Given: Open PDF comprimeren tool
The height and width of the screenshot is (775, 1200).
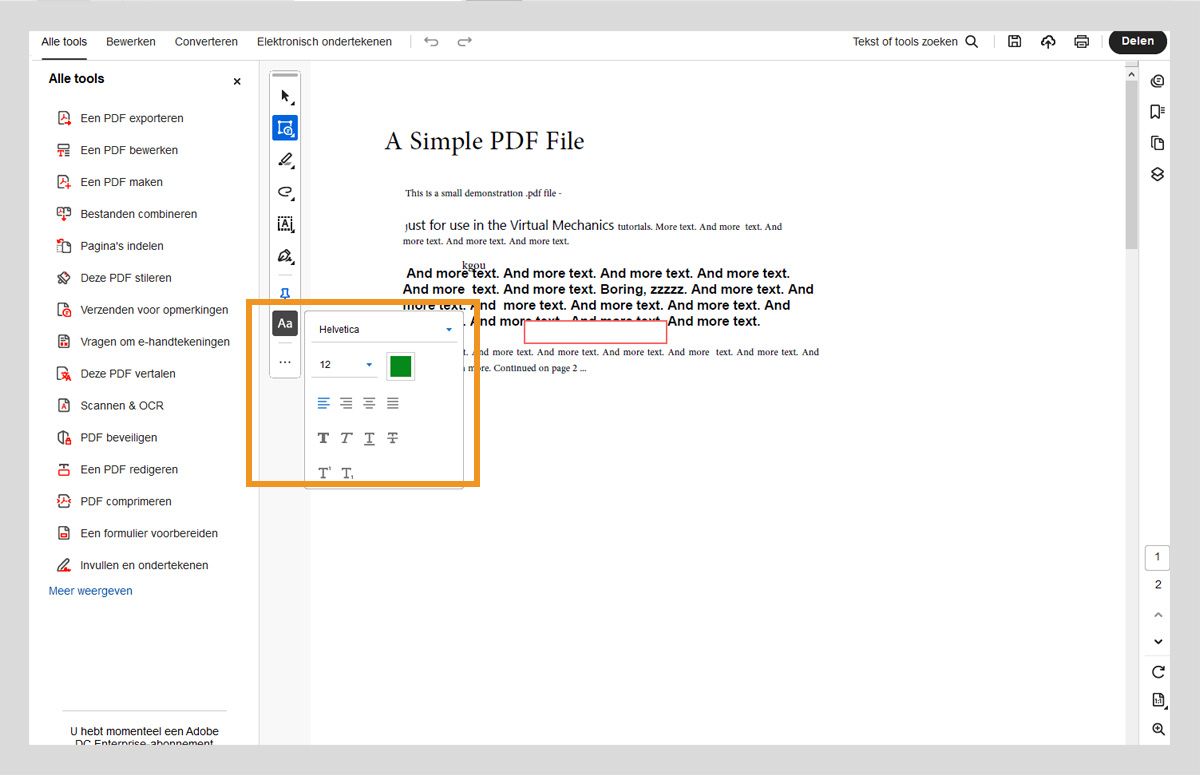Looking at the screenshot, I should [126, 502].
